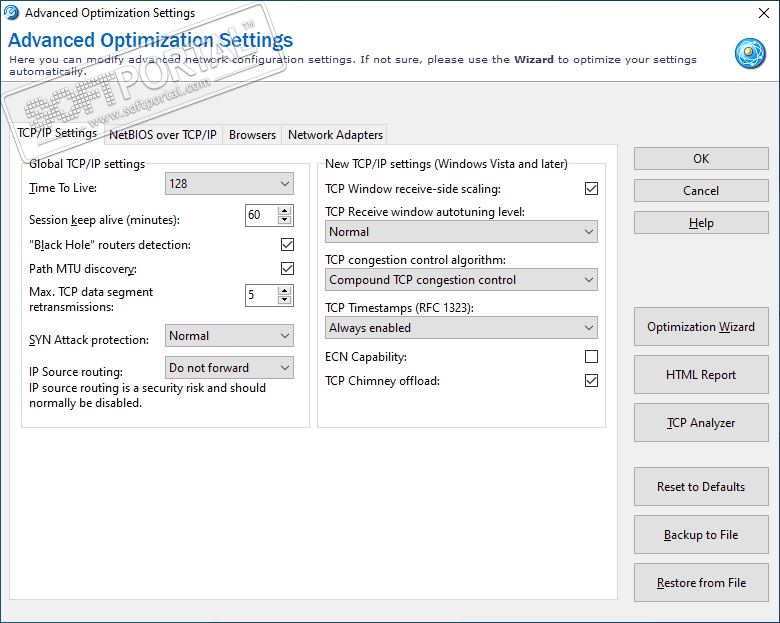Open the Time To Live dropdown
The width and height of the screenshot is (780, 623).
pos(229,184)
